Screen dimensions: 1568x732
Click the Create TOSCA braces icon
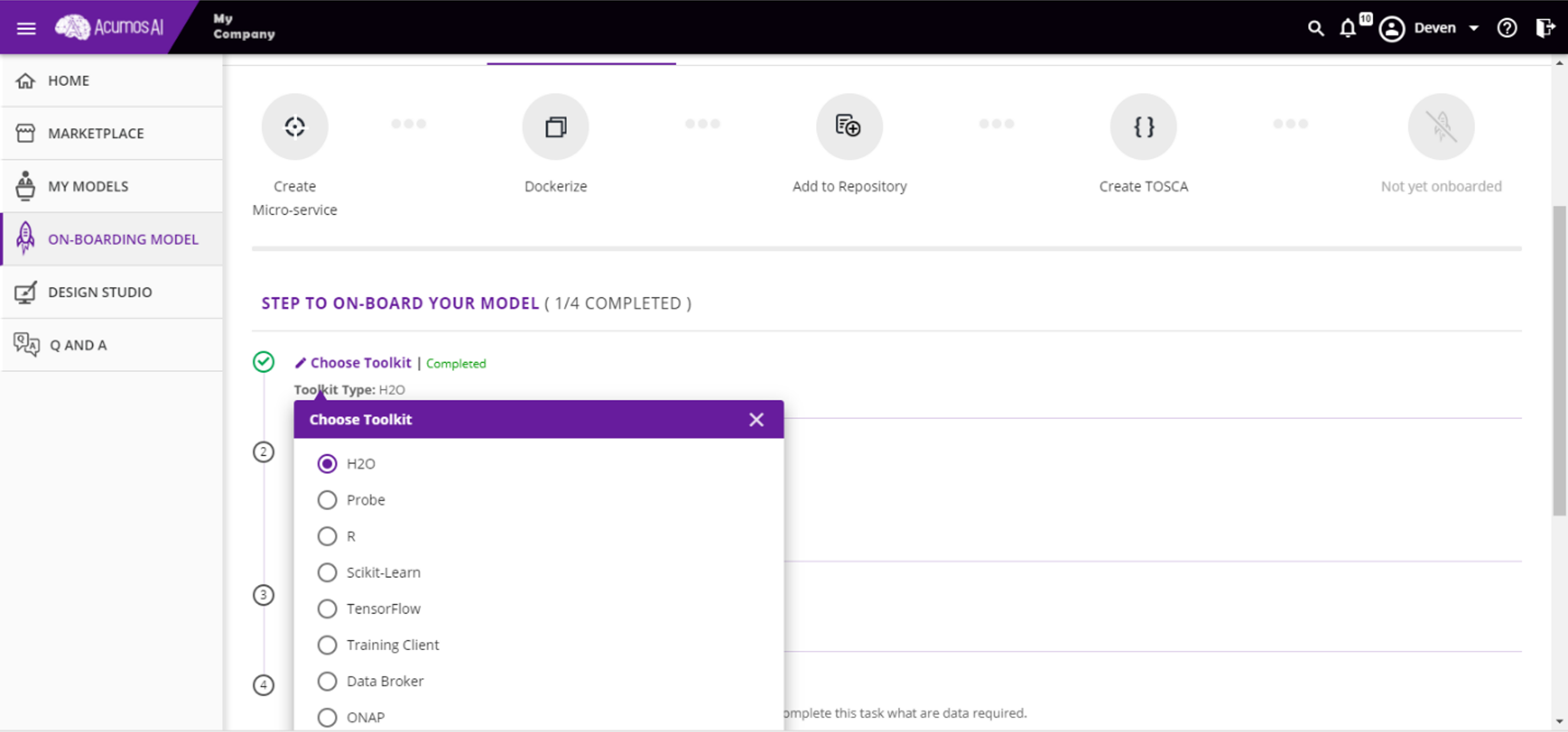click(x=1143, y=126)
